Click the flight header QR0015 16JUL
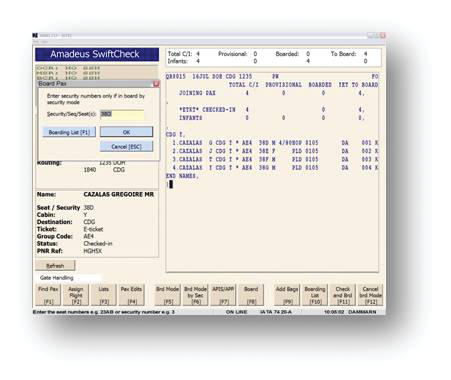The image size is (451, 380). point(209,77)
